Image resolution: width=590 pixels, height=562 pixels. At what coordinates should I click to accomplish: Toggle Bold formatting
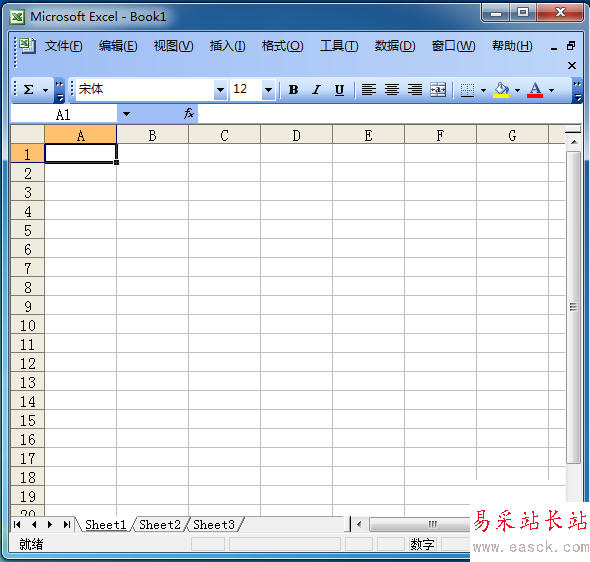(293, 90)
